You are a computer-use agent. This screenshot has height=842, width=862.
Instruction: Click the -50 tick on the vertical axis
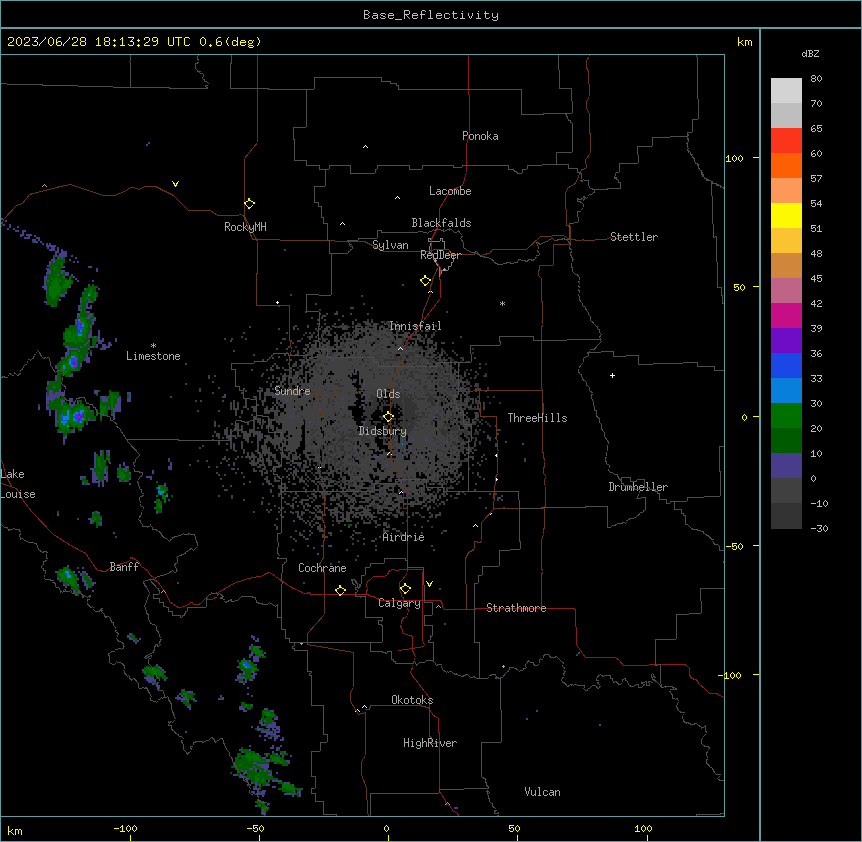coord(734,546)
